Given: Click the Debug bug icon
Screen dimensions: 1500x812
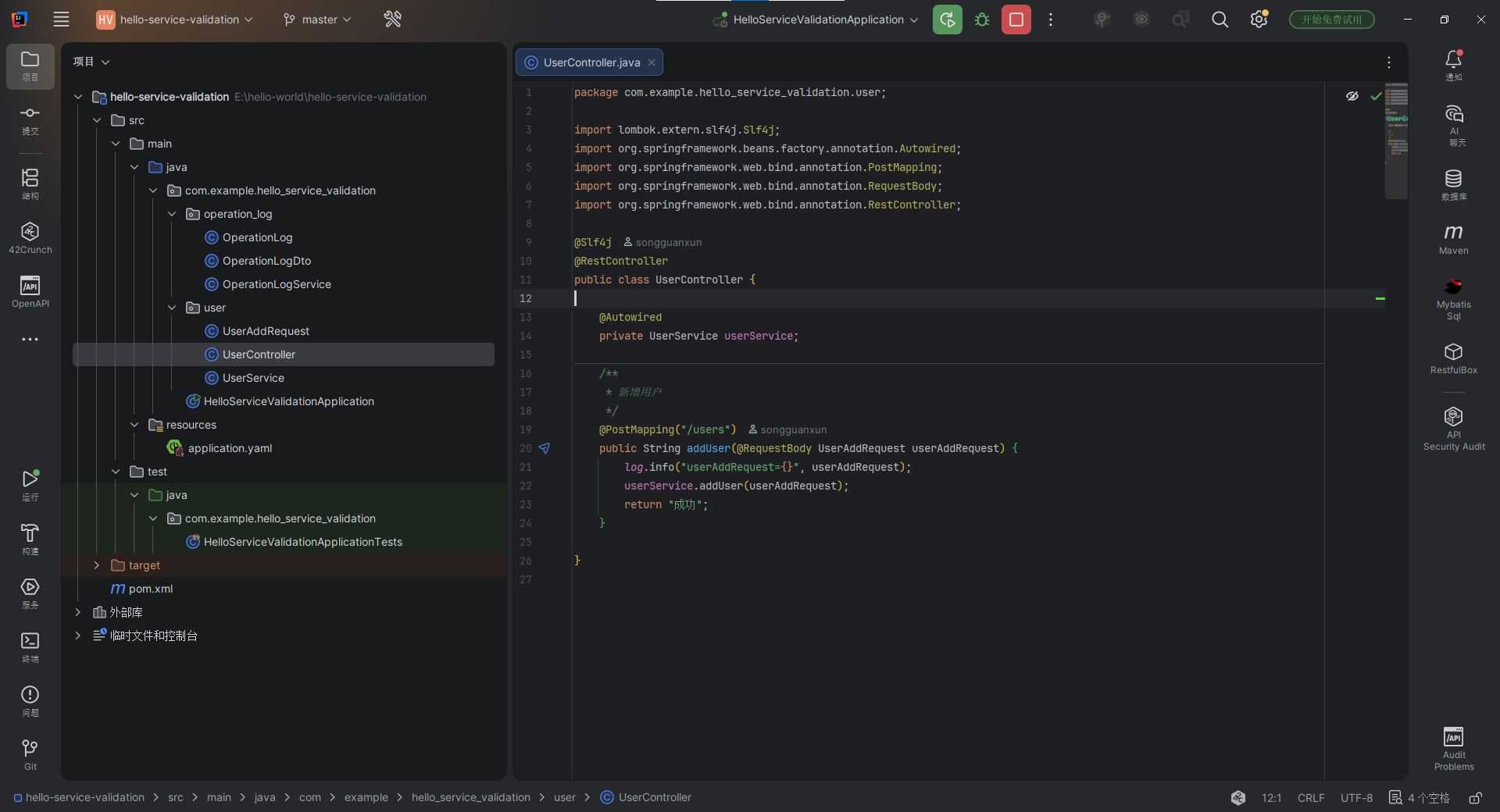Looking at the screenshot, I should point(982,20).
